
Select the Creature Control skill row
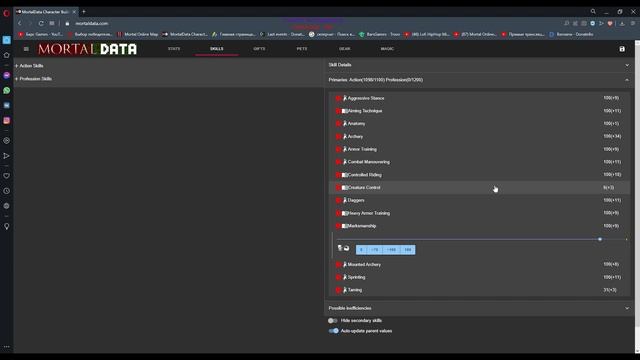coord(479,188)
